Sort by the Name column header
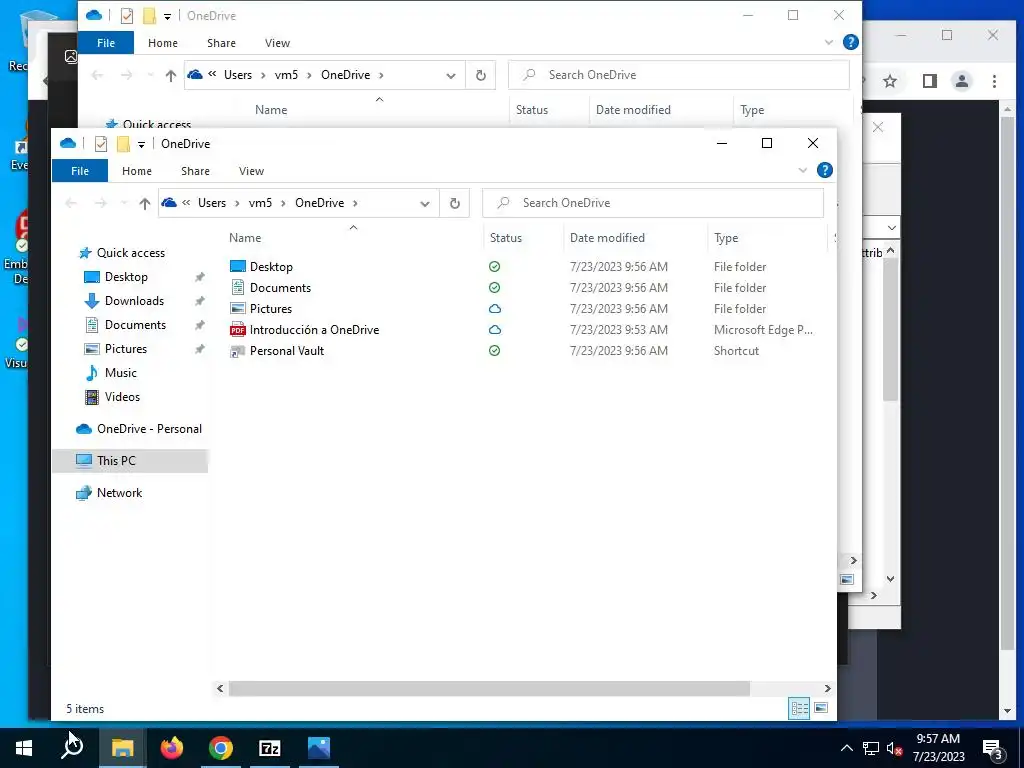Screen dimensions: 1024x768 coord(245,238)
